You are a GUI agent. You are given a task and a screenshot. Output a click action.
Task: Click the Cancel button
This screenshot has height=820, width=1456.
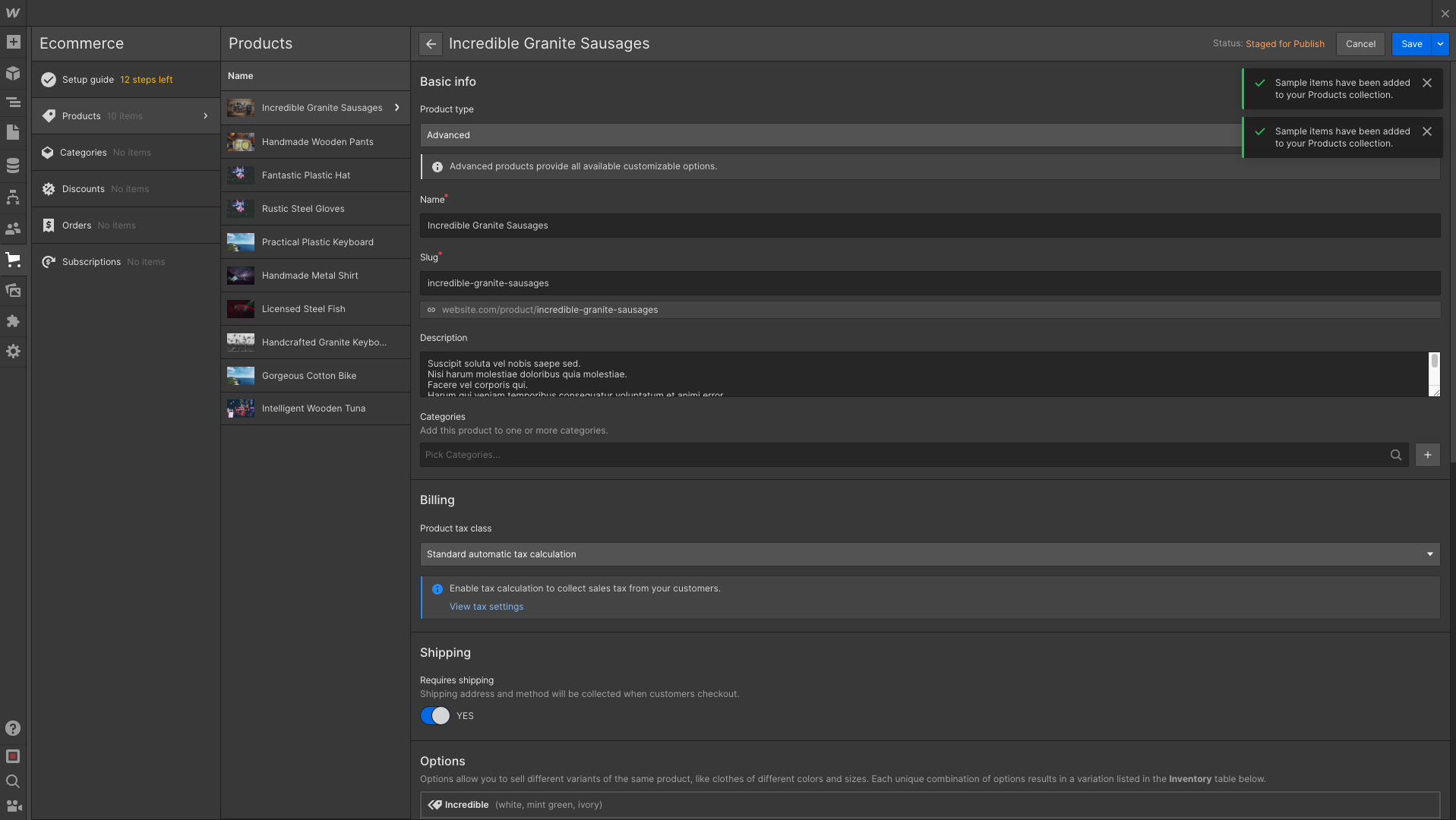[1360, 44]
